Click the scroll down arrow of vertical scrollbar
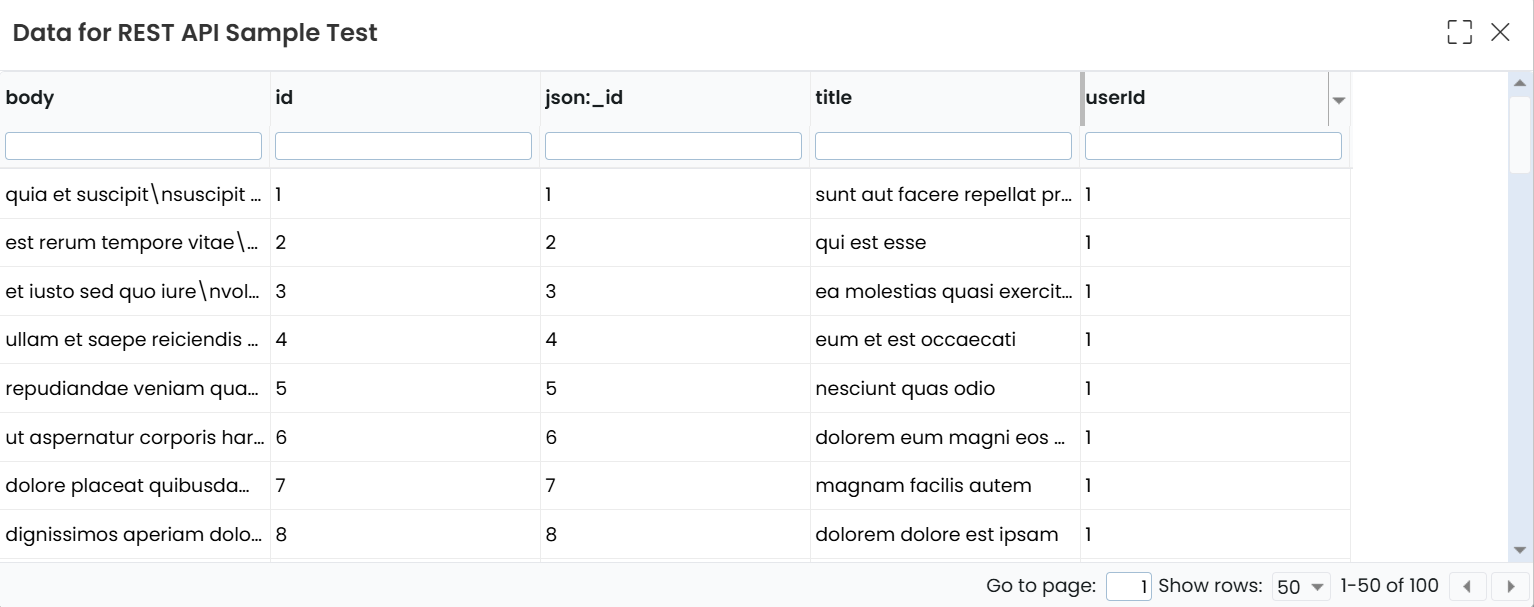1534x607 pixels. [x=1520, y=550]
